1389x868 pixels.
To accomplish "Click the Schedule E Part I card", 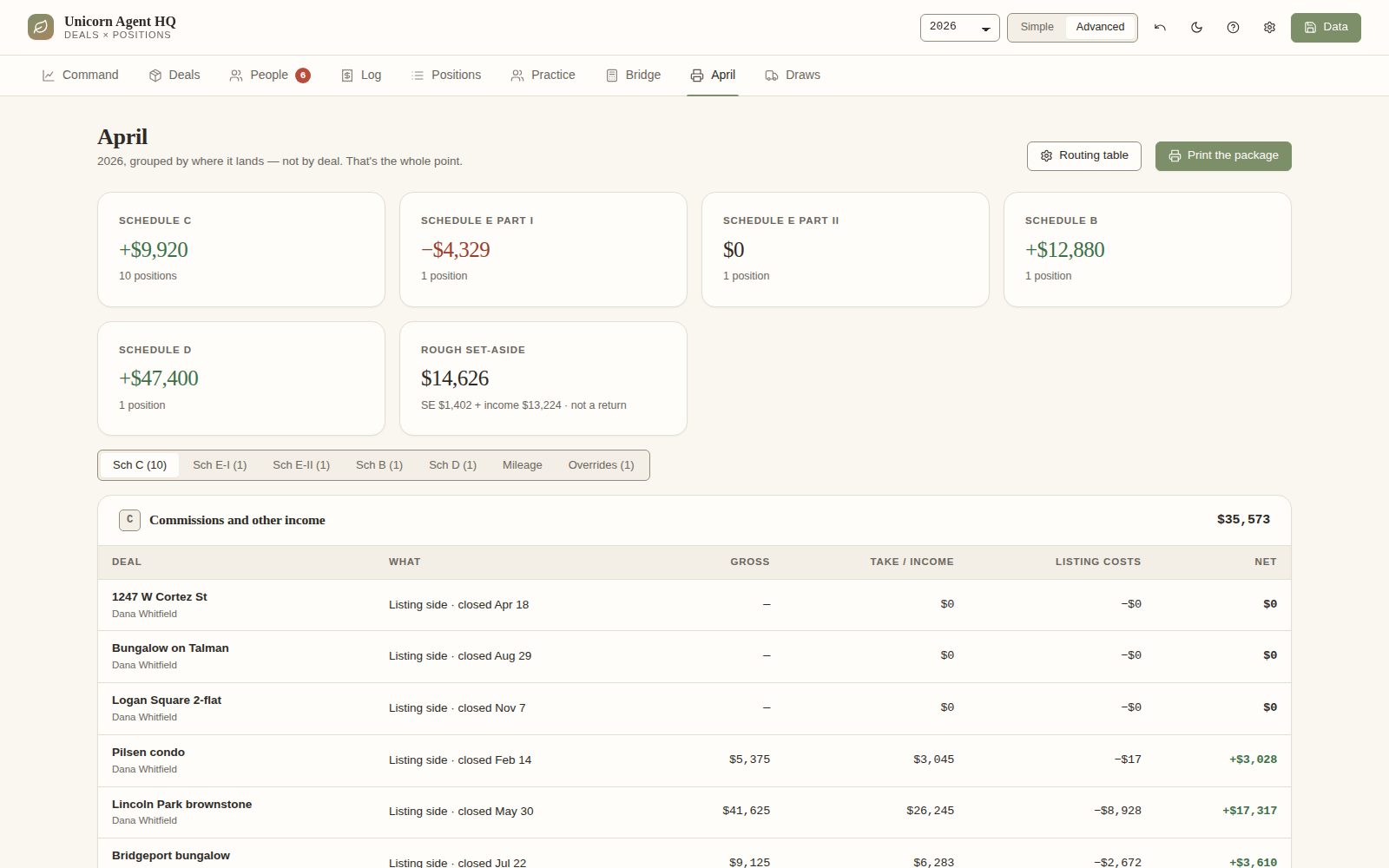I will tap(543, 250).
